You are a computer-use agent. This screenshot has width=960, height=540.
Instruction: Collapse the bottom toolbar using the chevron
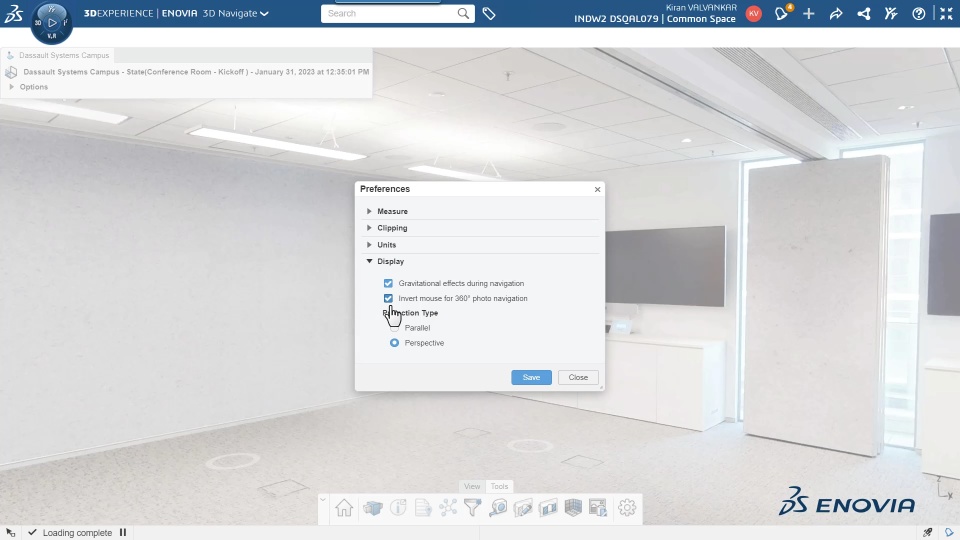(x=323, y=500)
